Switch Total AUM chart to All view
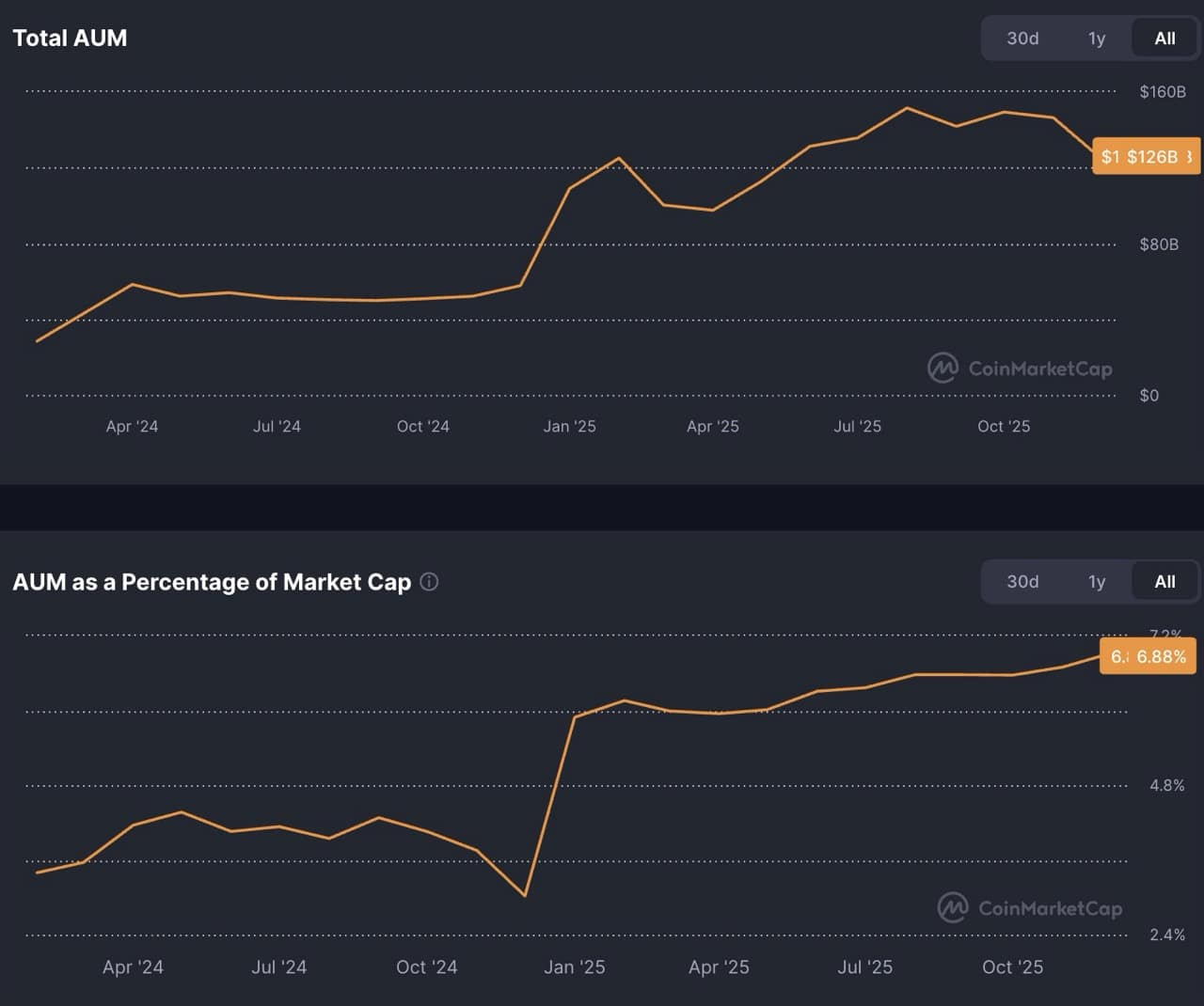 click(1164, 39)
